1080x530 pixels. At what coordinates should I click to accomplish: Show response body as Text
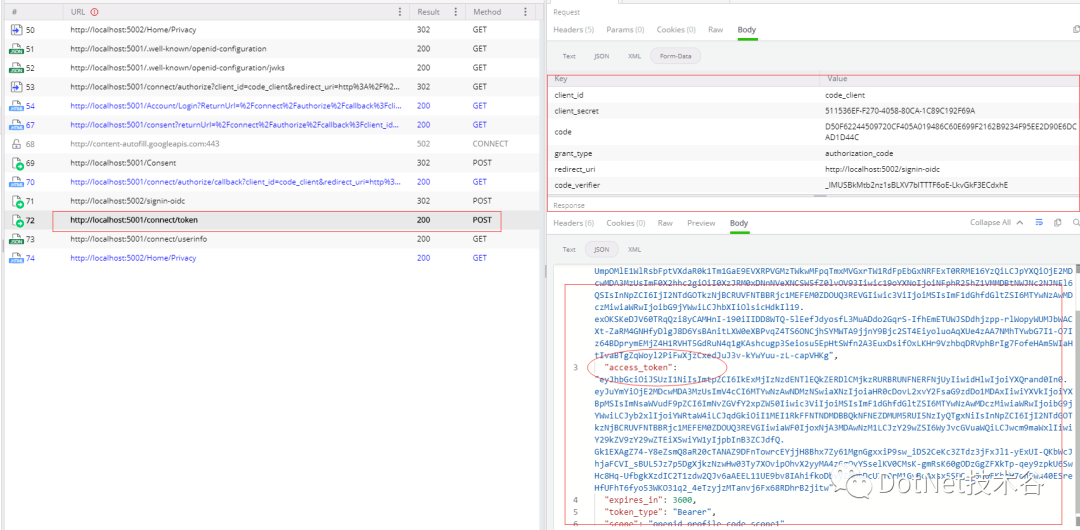(569, 249)
